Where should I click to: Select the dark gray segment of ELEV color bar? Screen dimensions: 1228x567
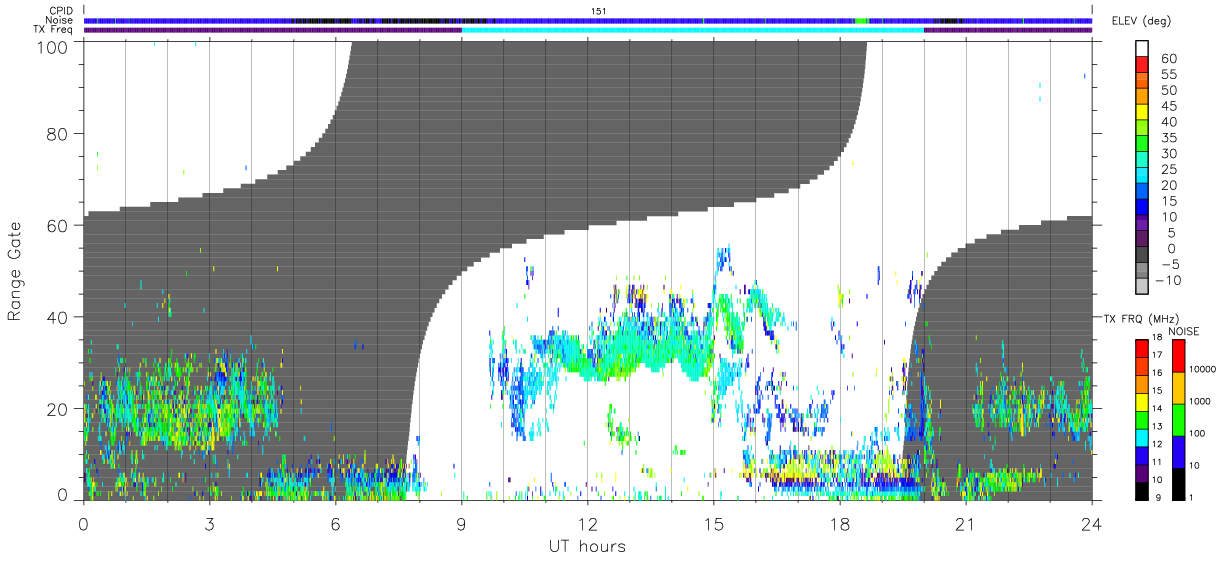coord(1143,256)
